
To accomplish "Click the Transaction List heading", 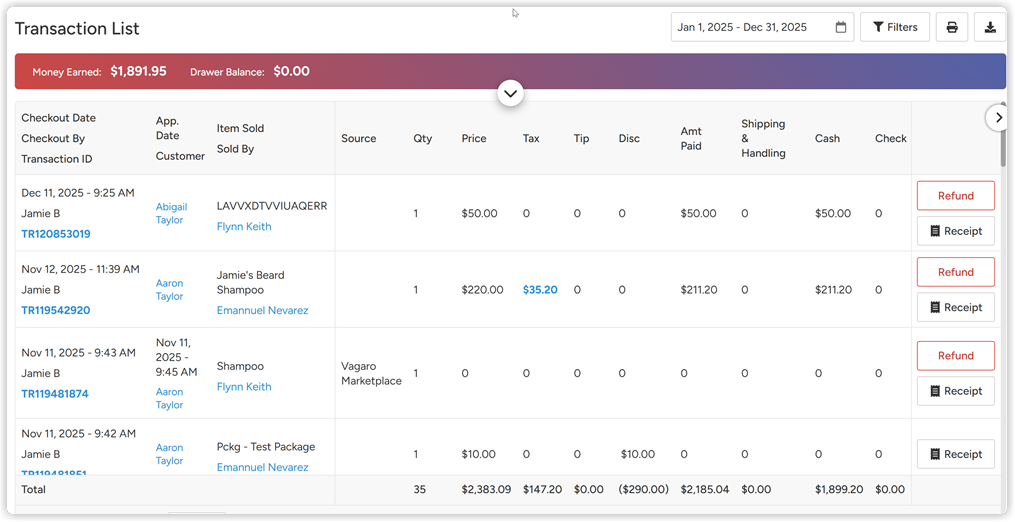I will pyautogui.click(x=77, y=28).
